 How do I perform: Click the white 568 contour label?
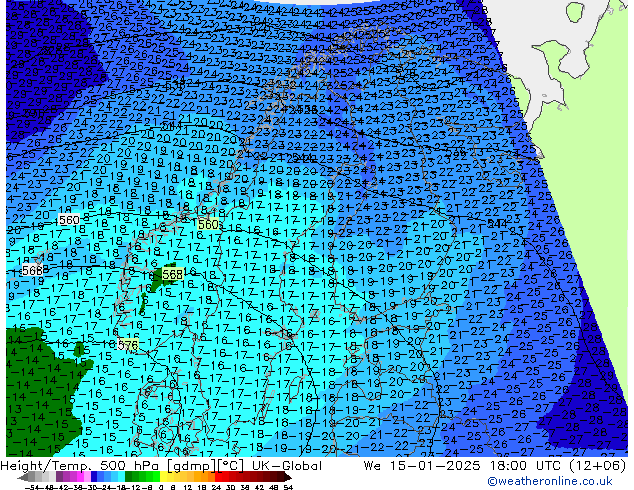[x=32, y=270]
